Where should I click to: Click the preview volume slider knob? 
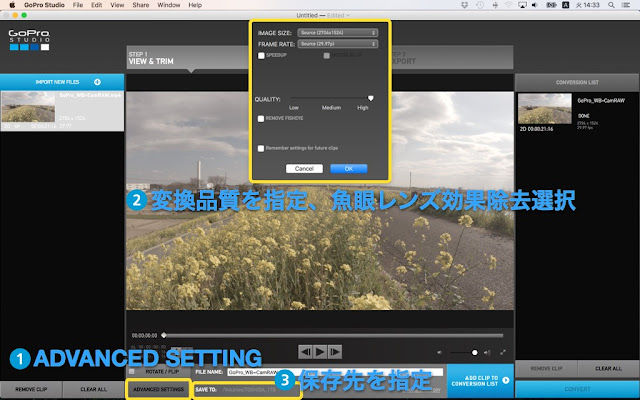[474, 352]
